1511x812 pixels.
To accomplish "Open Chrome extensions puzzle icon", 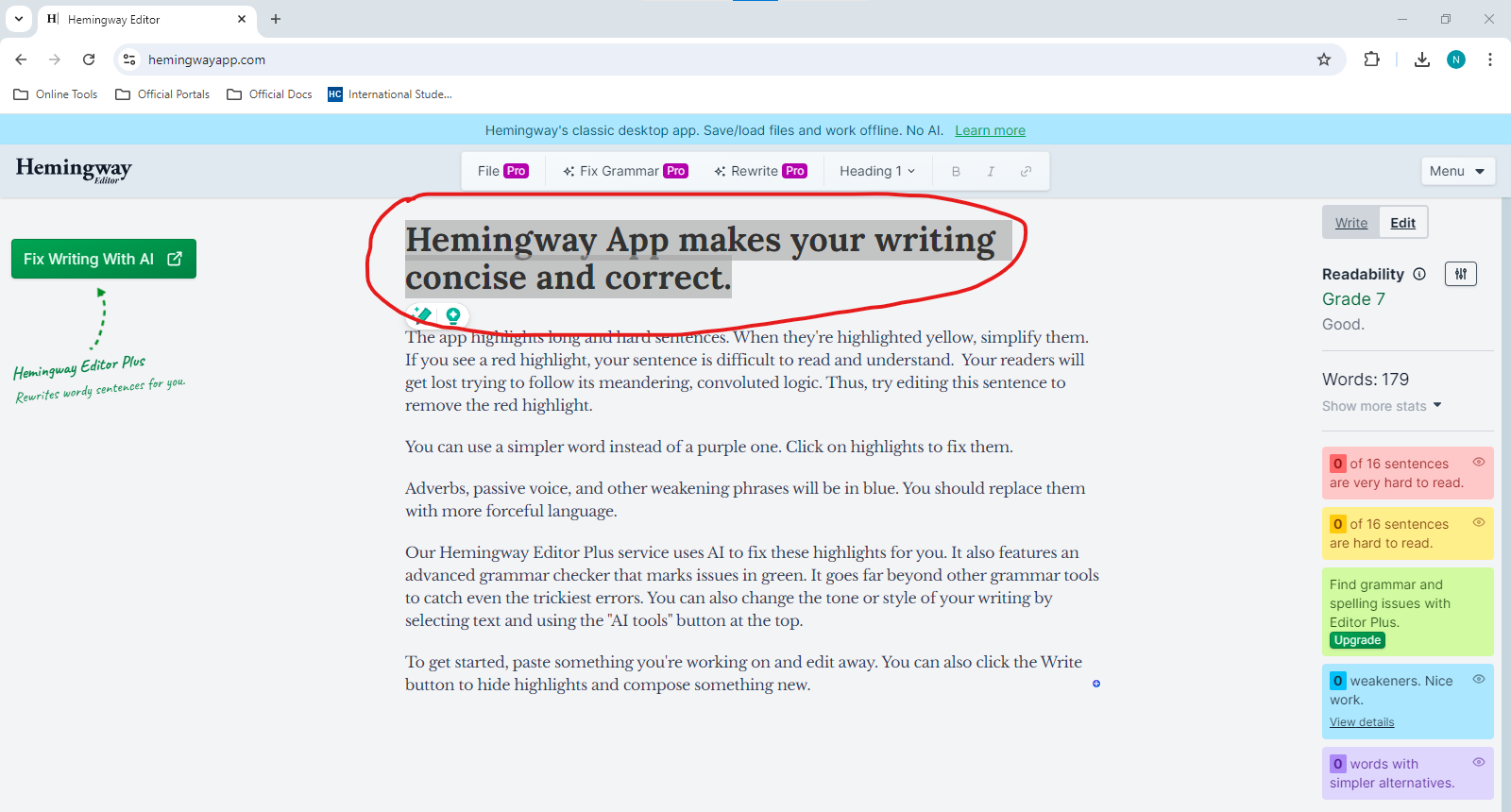I will (1372, 59).
